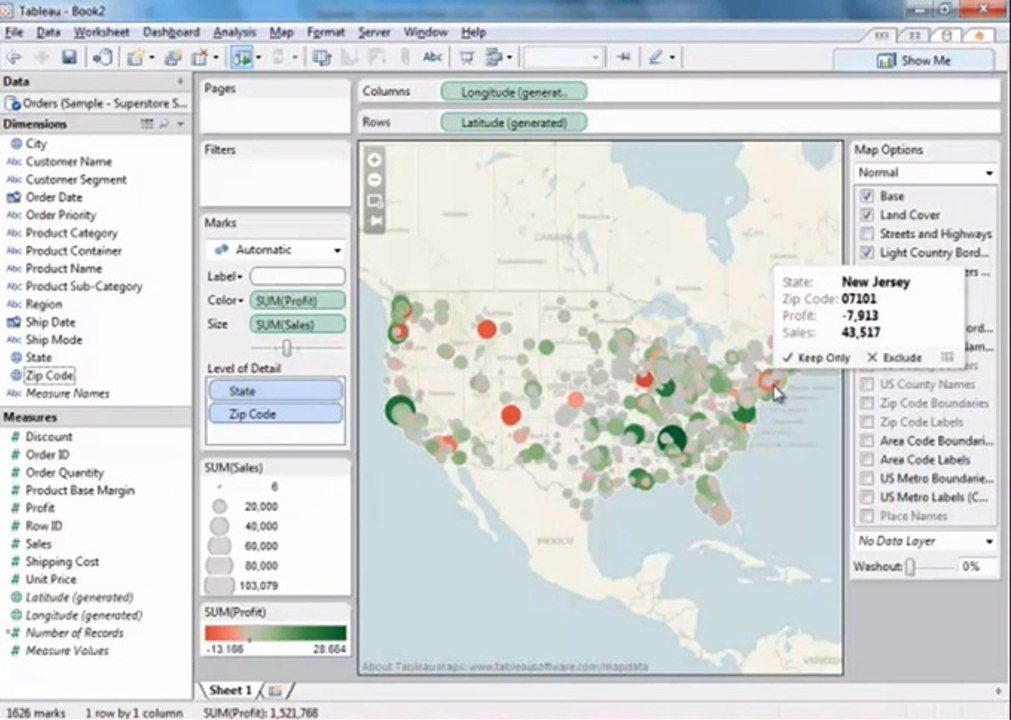
Task: Click the Highlight pencil toolbar icon
Action: click(656, 58)
